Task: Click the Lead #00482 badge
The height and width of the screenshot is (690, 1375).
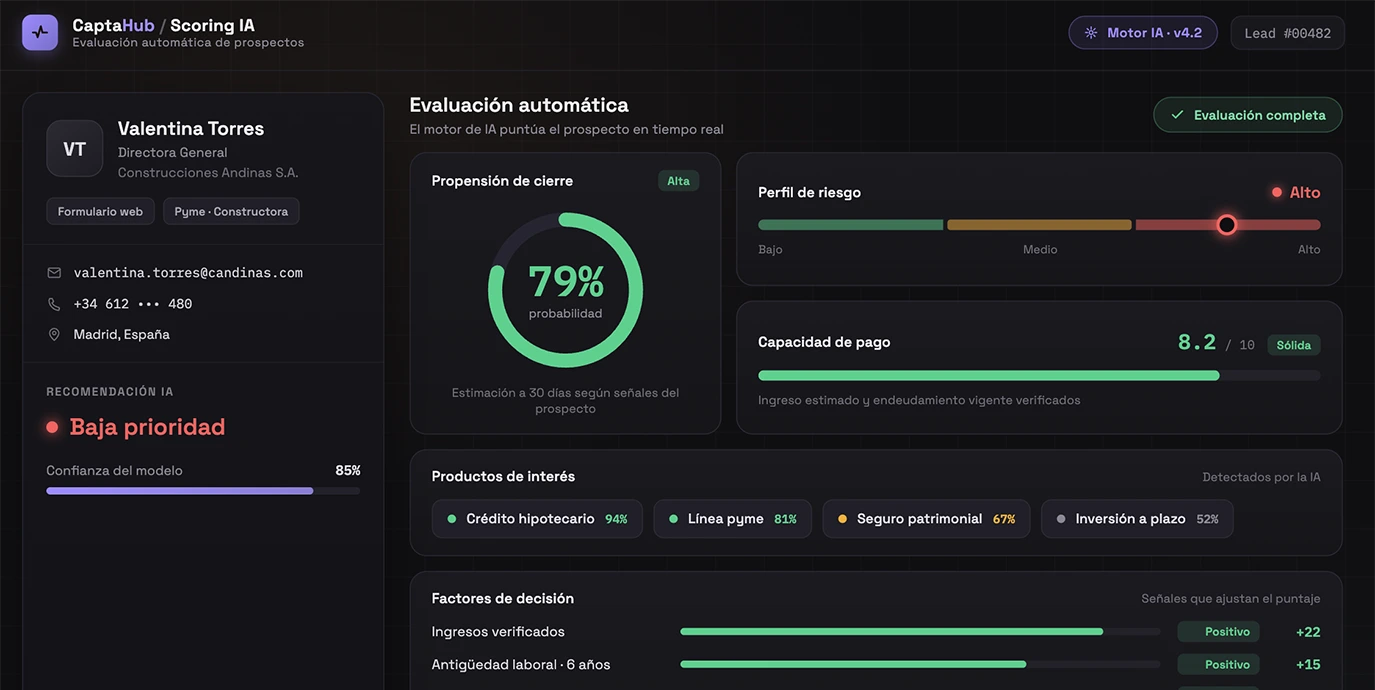Action: (x=1287, y=33)
